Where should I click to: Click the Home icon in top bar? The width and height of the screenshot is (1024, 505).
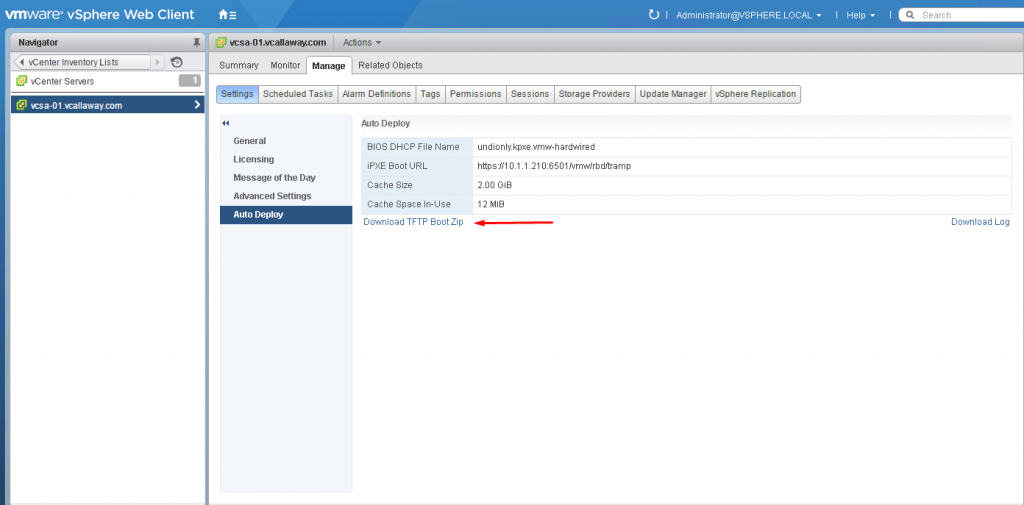coord(225,15)
